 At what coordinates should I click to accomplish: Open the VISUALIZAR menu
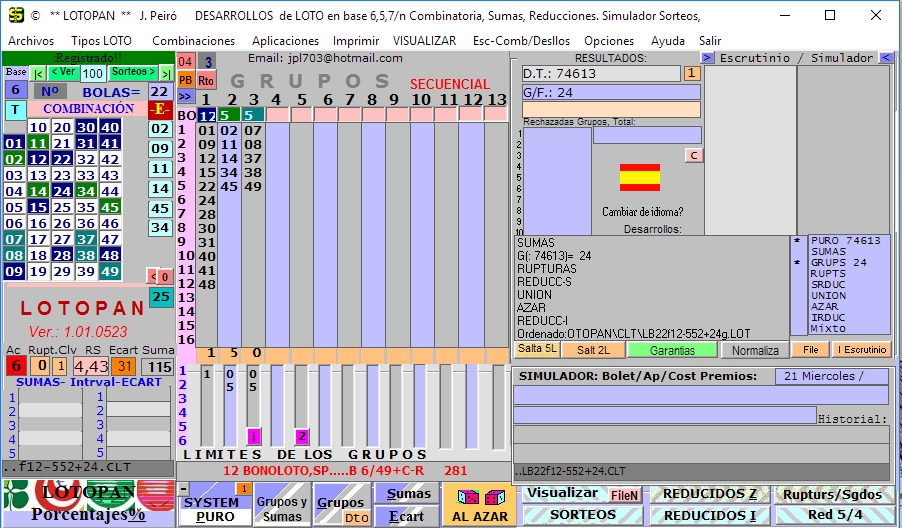(425, 41)
